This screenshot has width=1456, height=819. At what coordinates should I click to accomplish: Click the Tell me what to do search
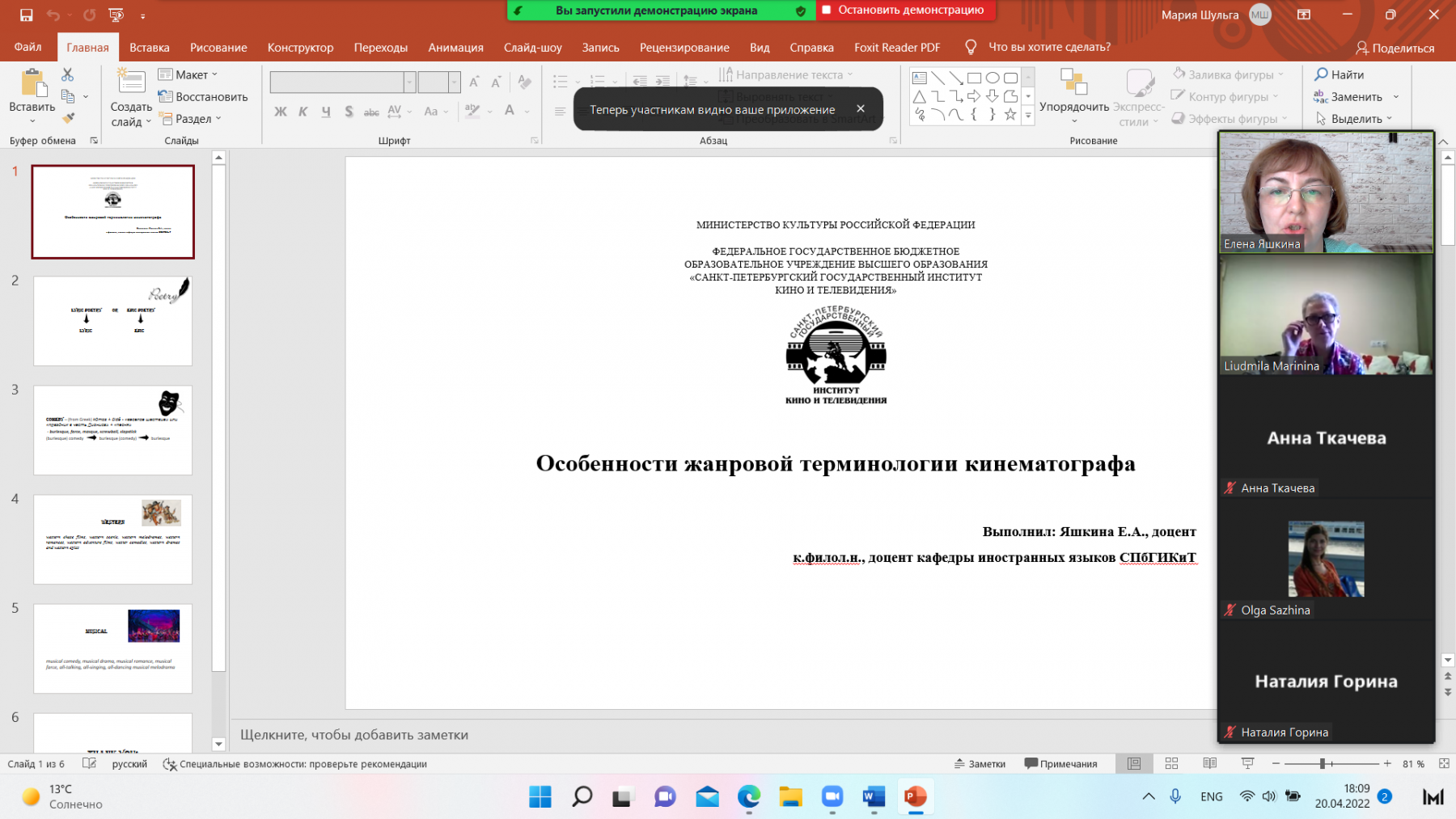tap(1038, 47)
